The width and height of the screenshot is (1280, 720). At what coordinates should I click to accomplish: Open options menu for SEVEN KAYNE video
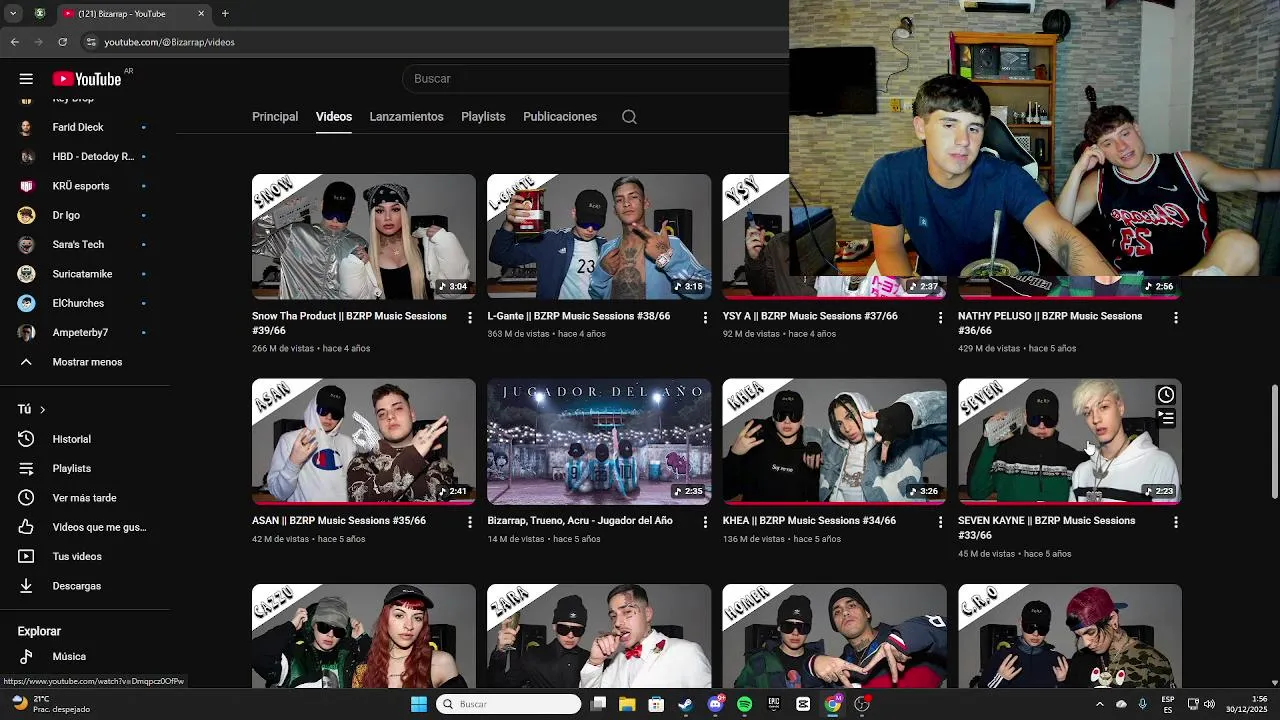click(x=1176, y=522)
